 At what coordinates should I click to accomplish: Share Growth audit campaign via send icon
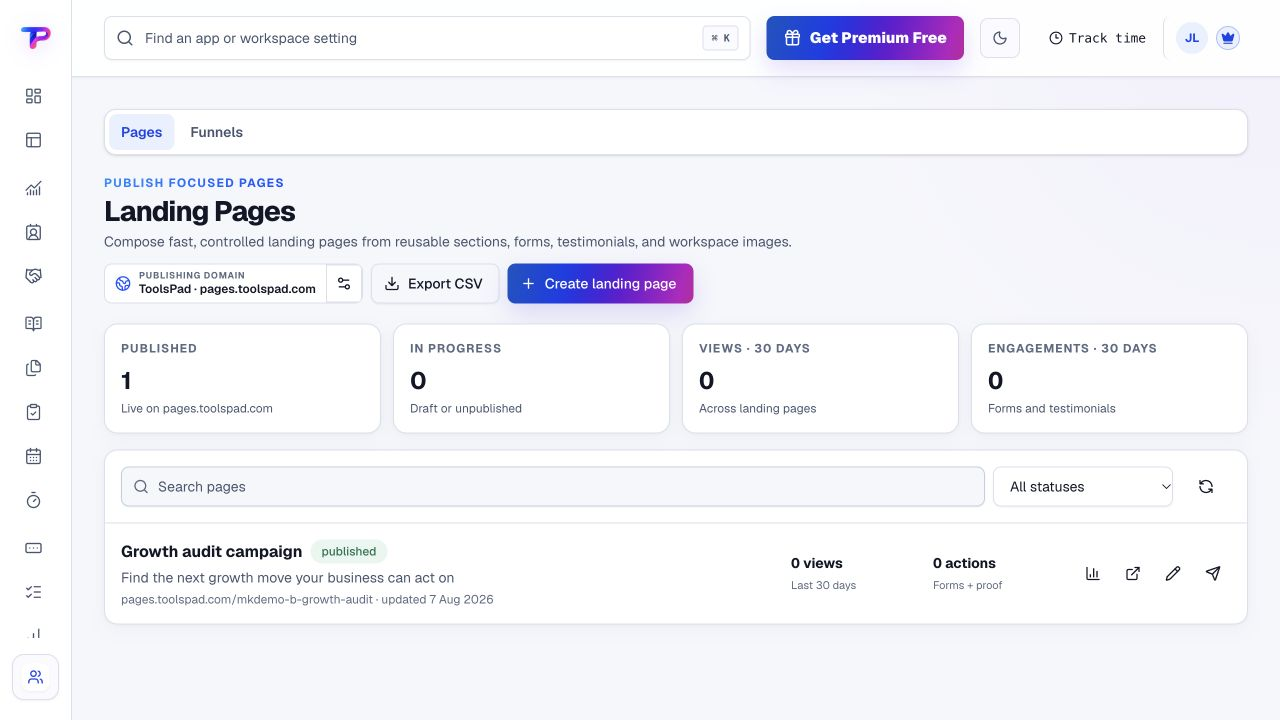coord(1213,573)
